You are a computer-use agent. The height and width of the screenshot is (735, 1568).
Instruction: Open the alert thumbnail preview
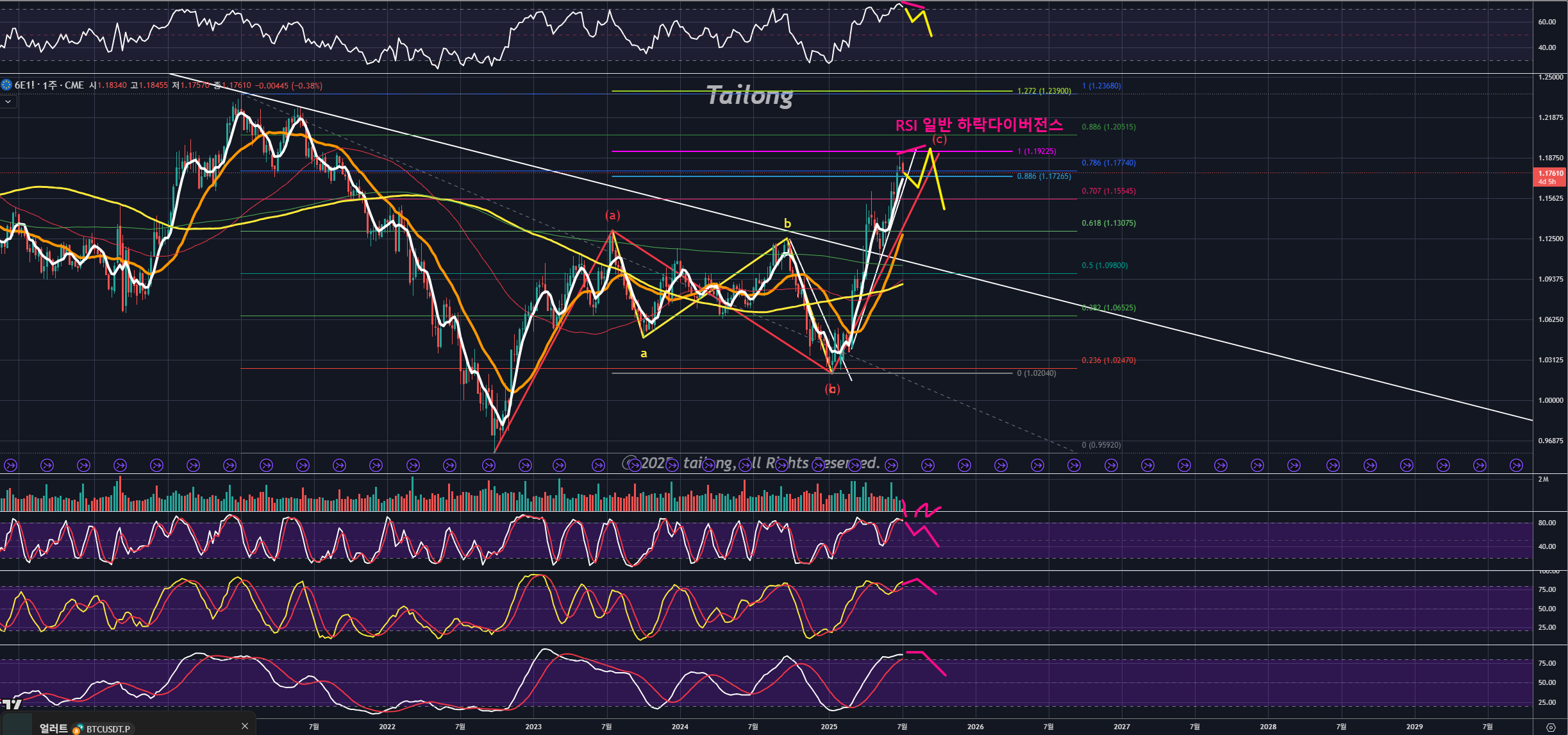click(x=16, y=725)
